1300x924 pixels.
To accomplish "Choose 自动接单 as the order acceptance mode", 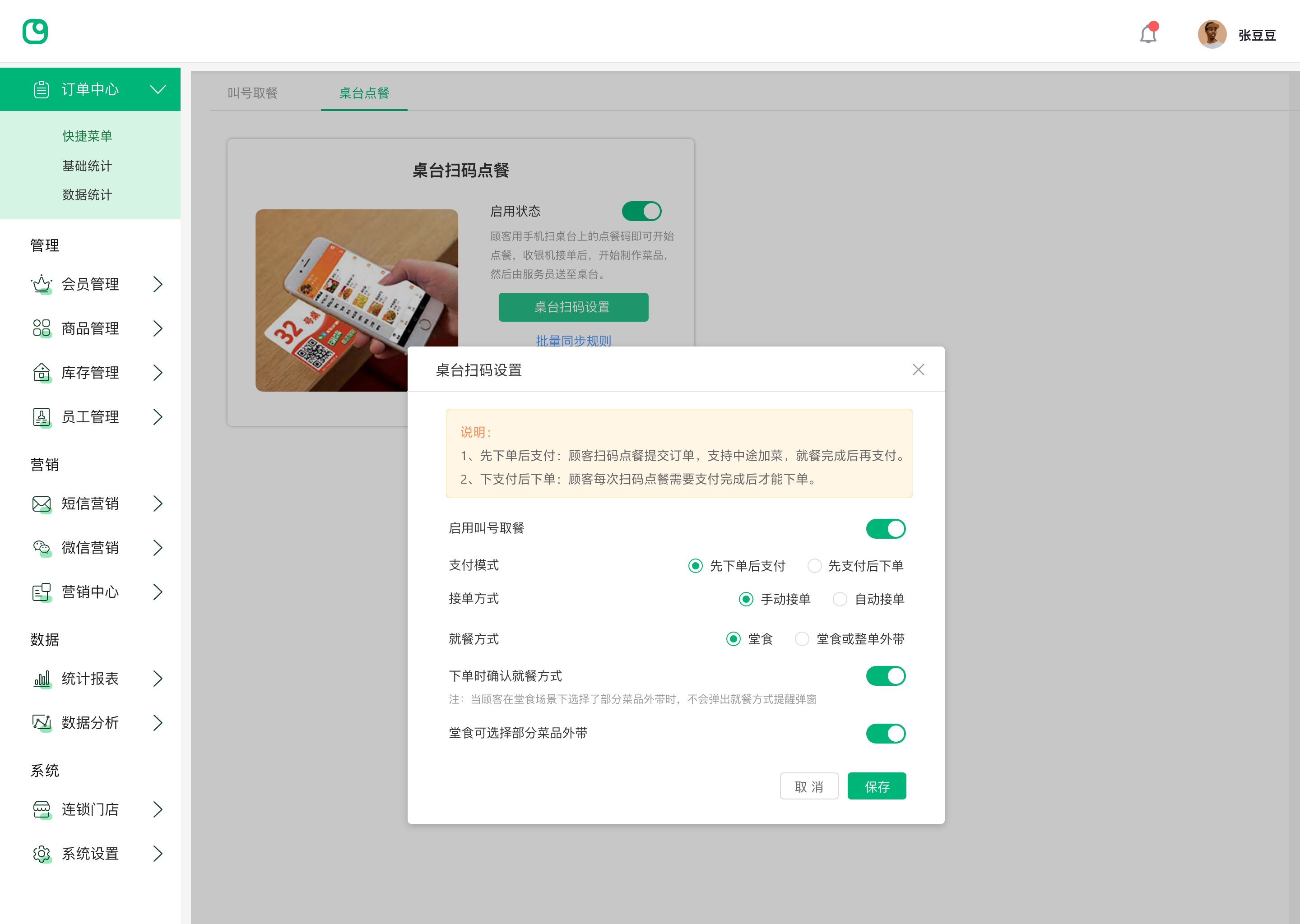I will (840, 599).
